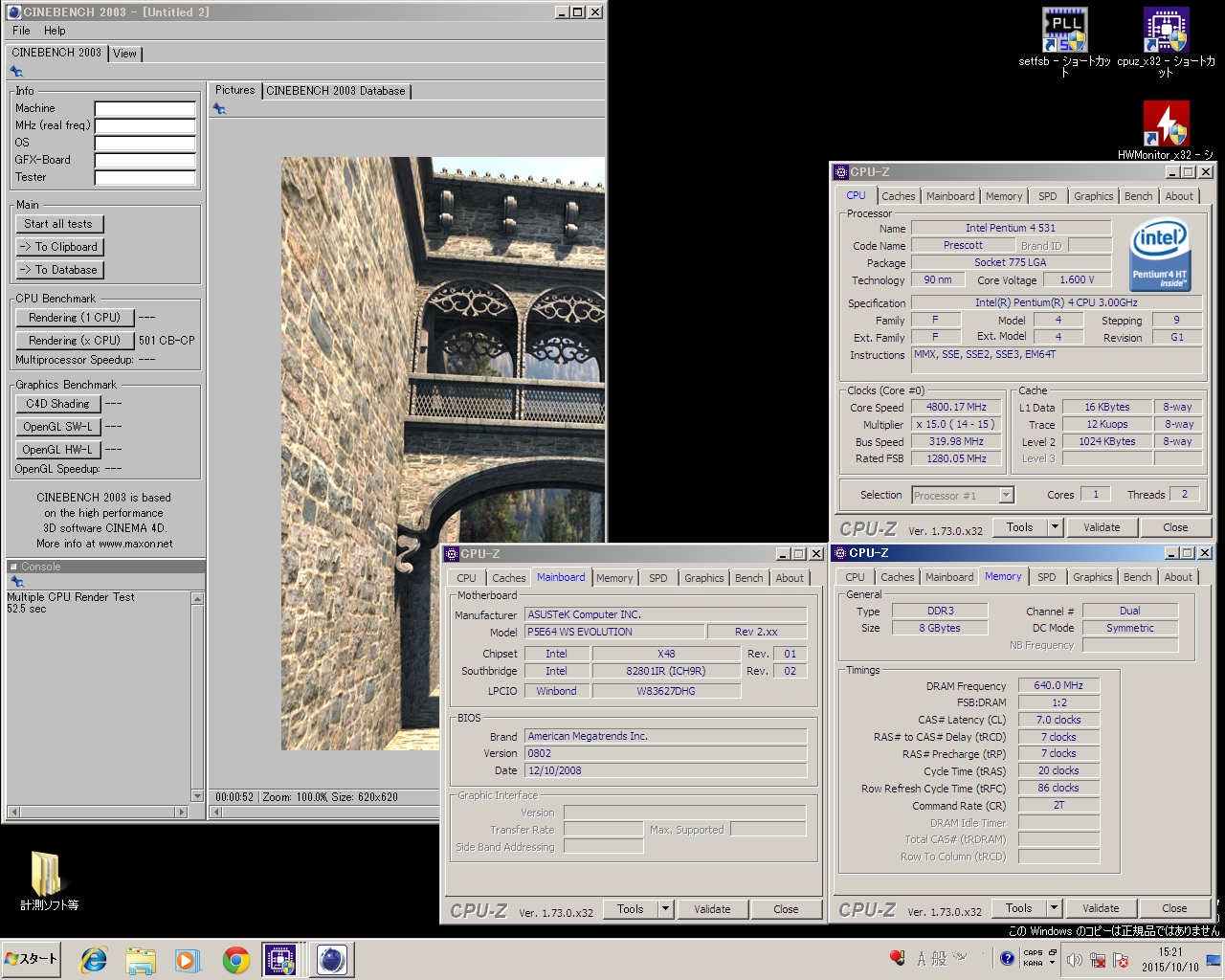Click the American Megatrends Inc. brand field
Image resolution: width=1225 pixels, height=980 pixels.
pos(665,736)
